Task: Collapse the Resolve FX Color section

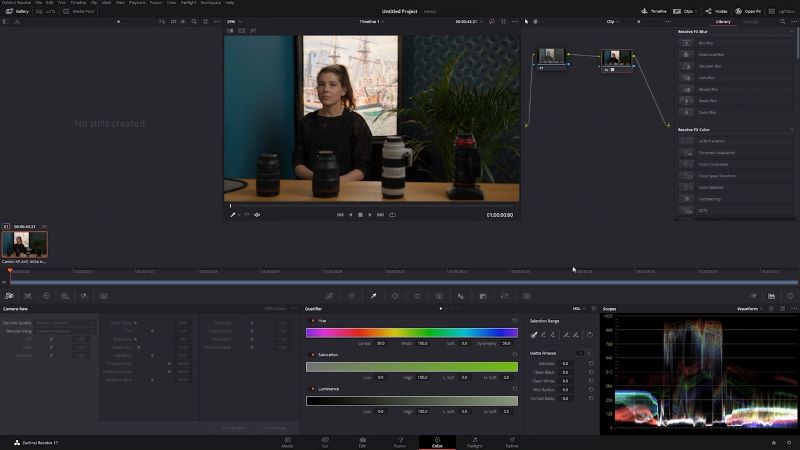Action: (x=792, y=129)
